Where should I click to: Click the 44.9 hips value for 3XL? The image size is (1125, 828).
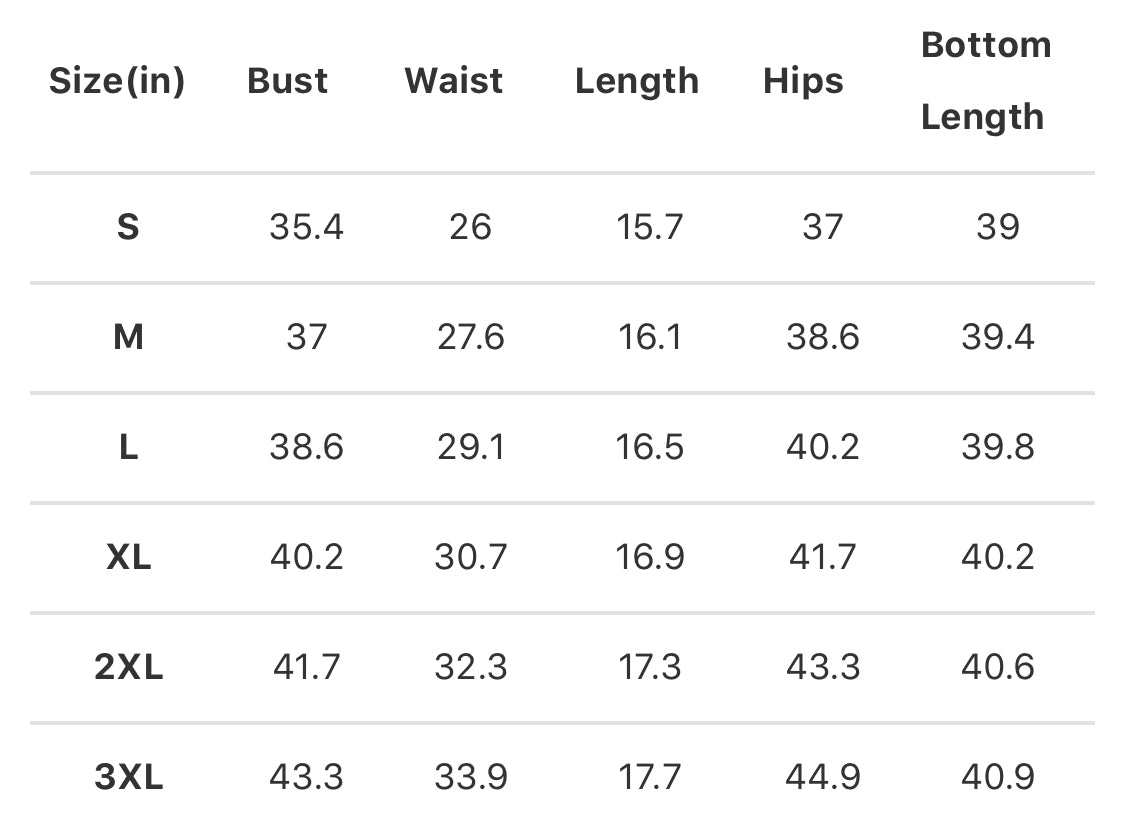click(x=822, y=777)
